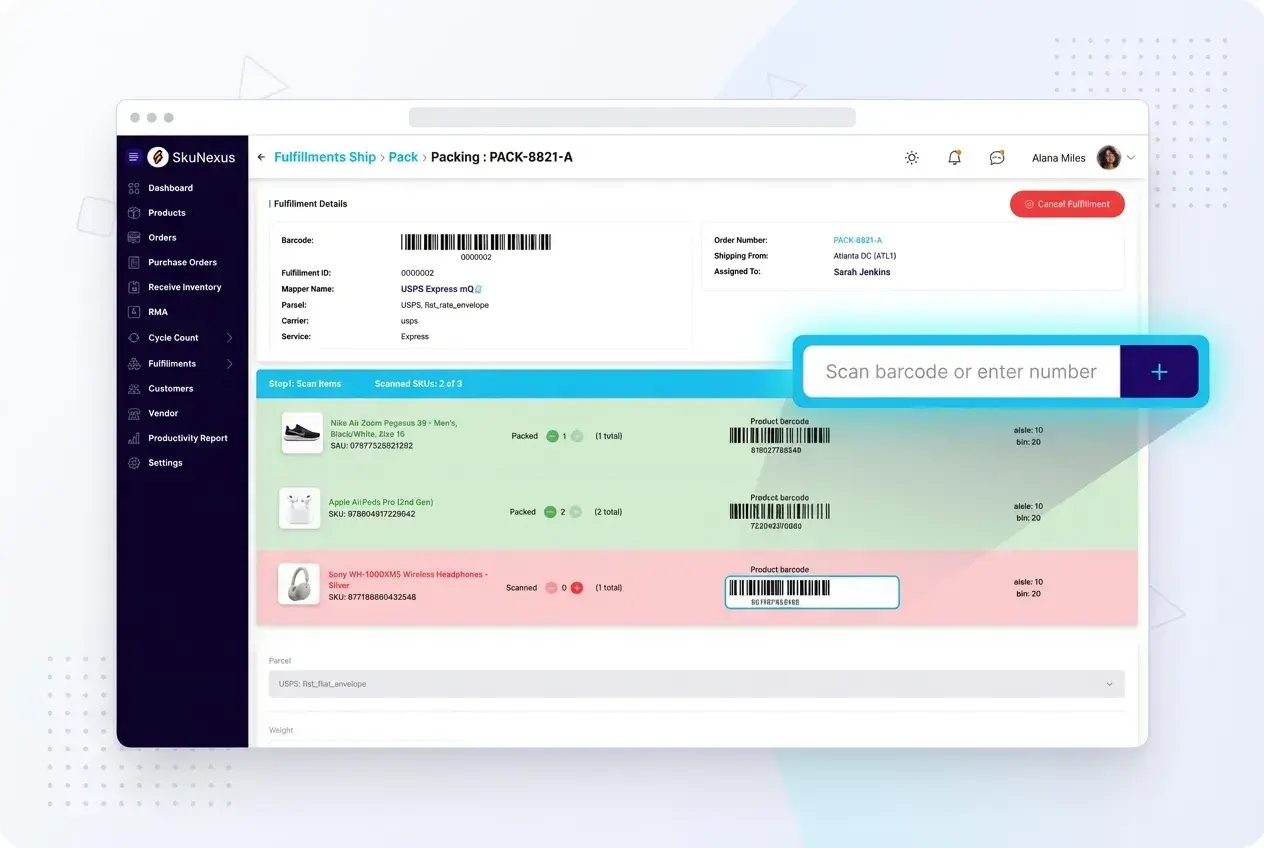Open the notifications bell
Image resolution: width=1264 pixels, height=848 pixels.
click(954, 157)
